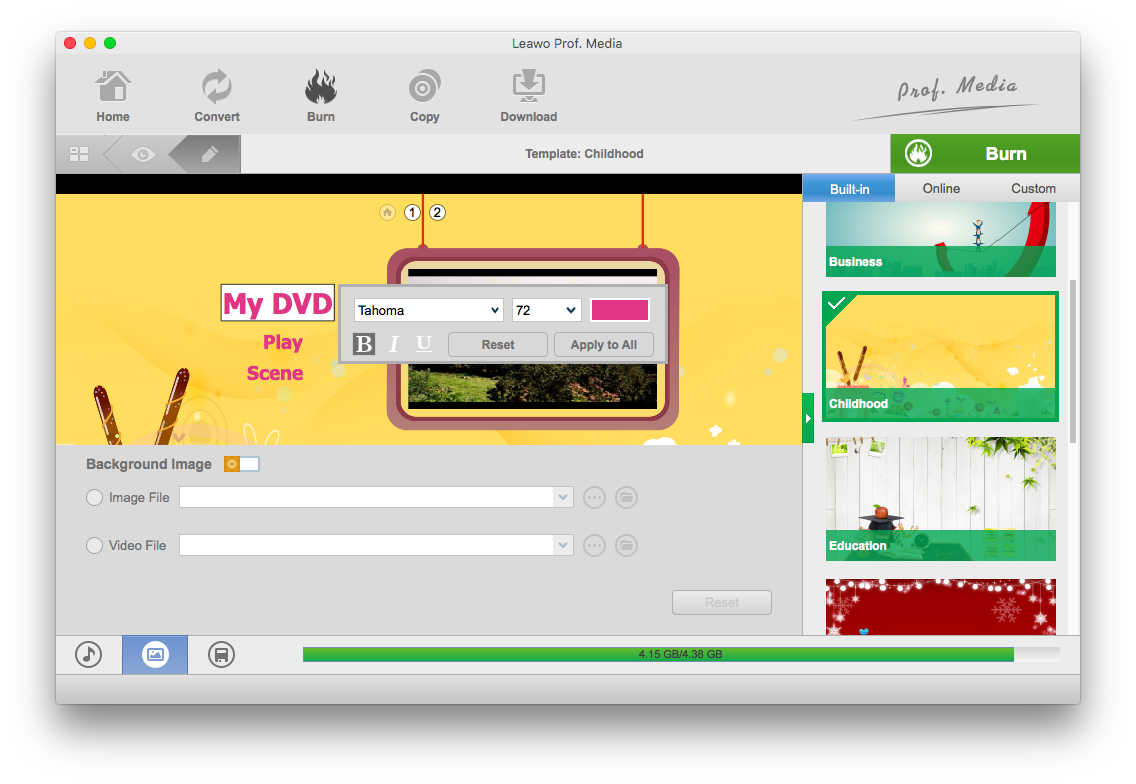The width and height of the screenshot is (1136, 784).
Task: Open the font size 72 dropdown
Action: [546, 310]
